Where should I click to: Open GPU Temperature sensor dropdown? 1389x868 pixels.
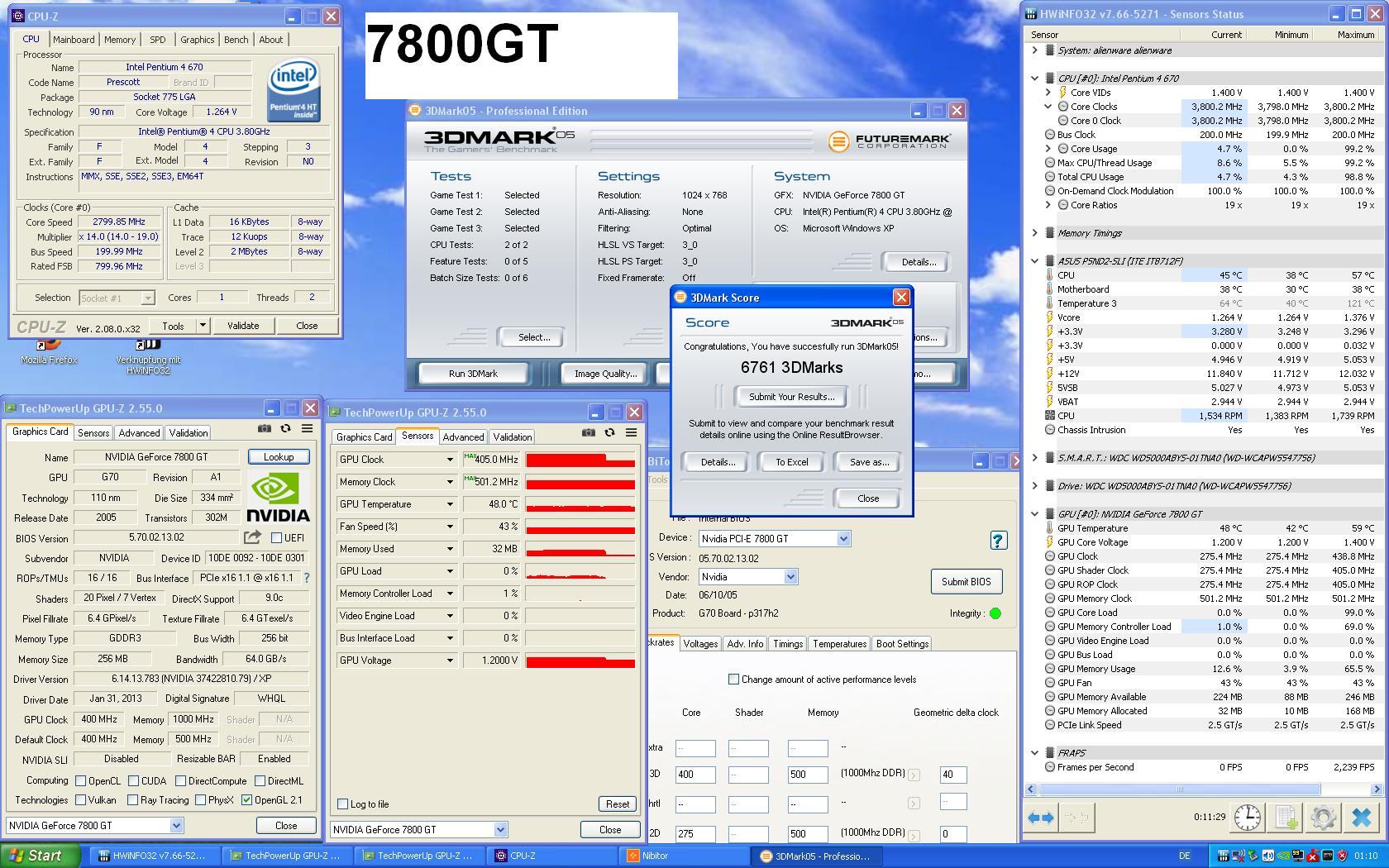450,504
